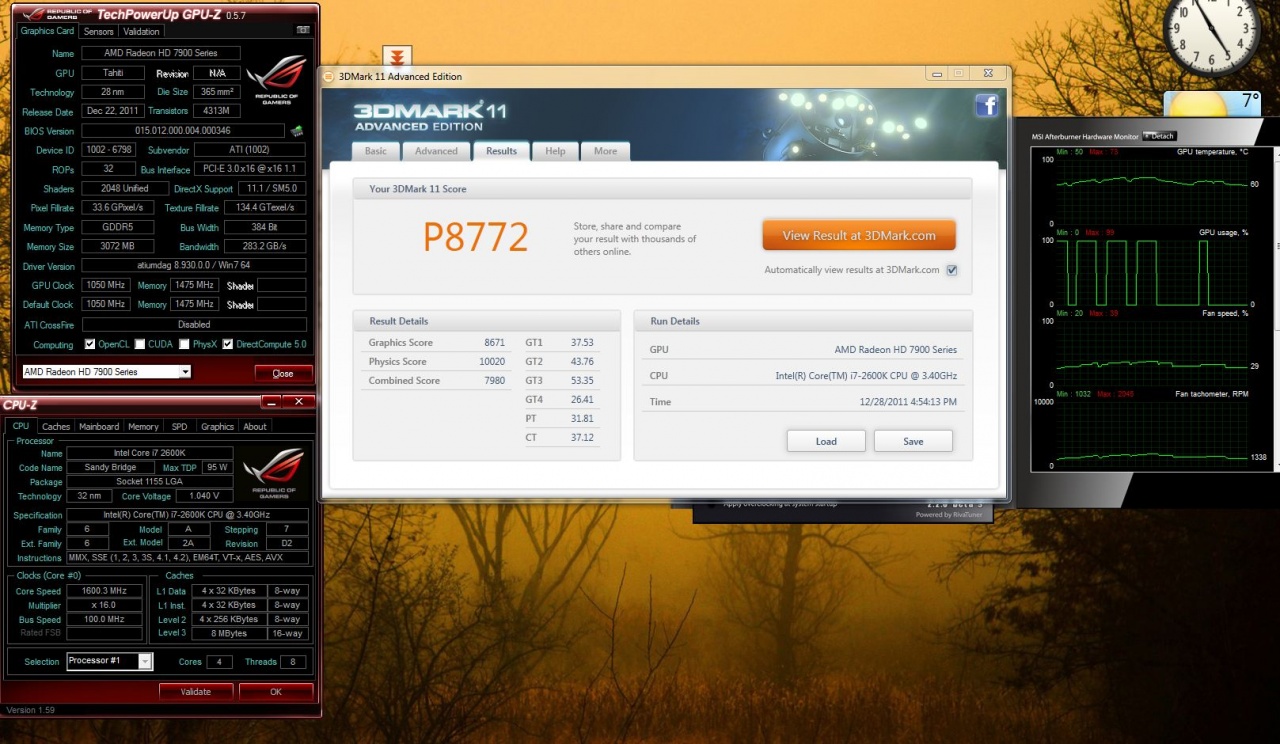This screenshot has width=1280, height=744.
Task: Click the OK button in CPU-Z
Action: click(x=276, y=691)
